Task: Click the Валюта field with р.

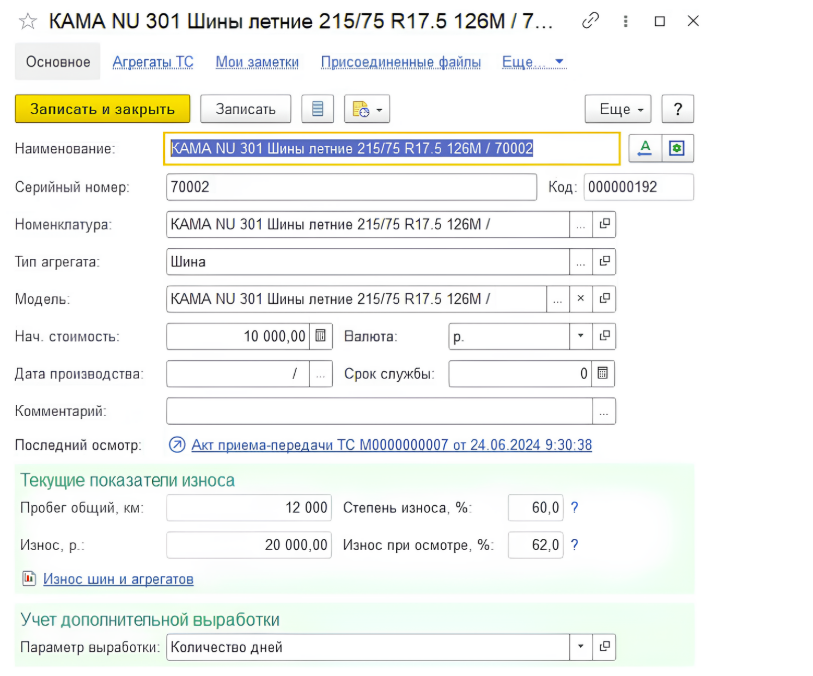Action: 509,336
